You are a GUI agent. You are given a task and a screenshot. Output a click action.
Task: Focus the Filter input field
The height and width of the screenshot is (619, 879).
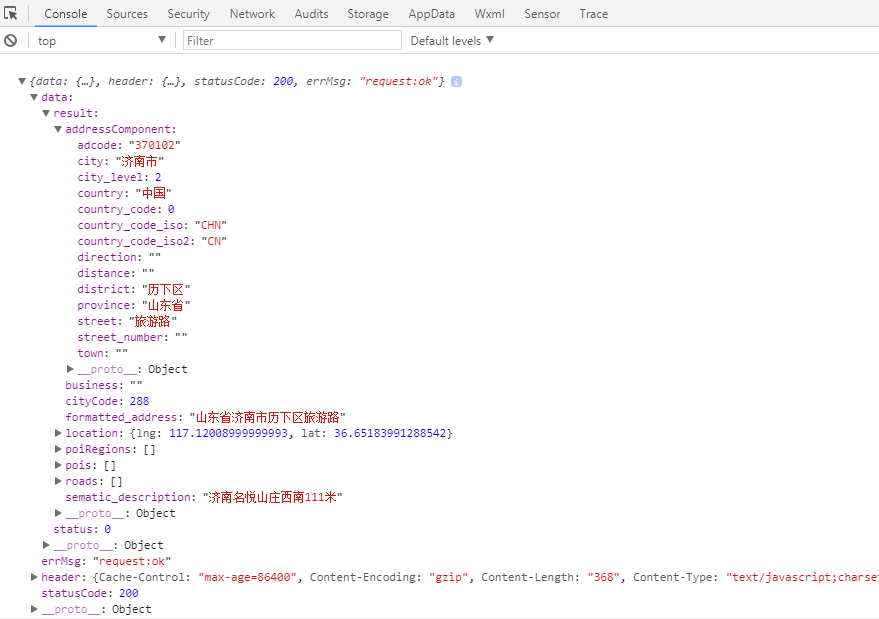point(292,40)
